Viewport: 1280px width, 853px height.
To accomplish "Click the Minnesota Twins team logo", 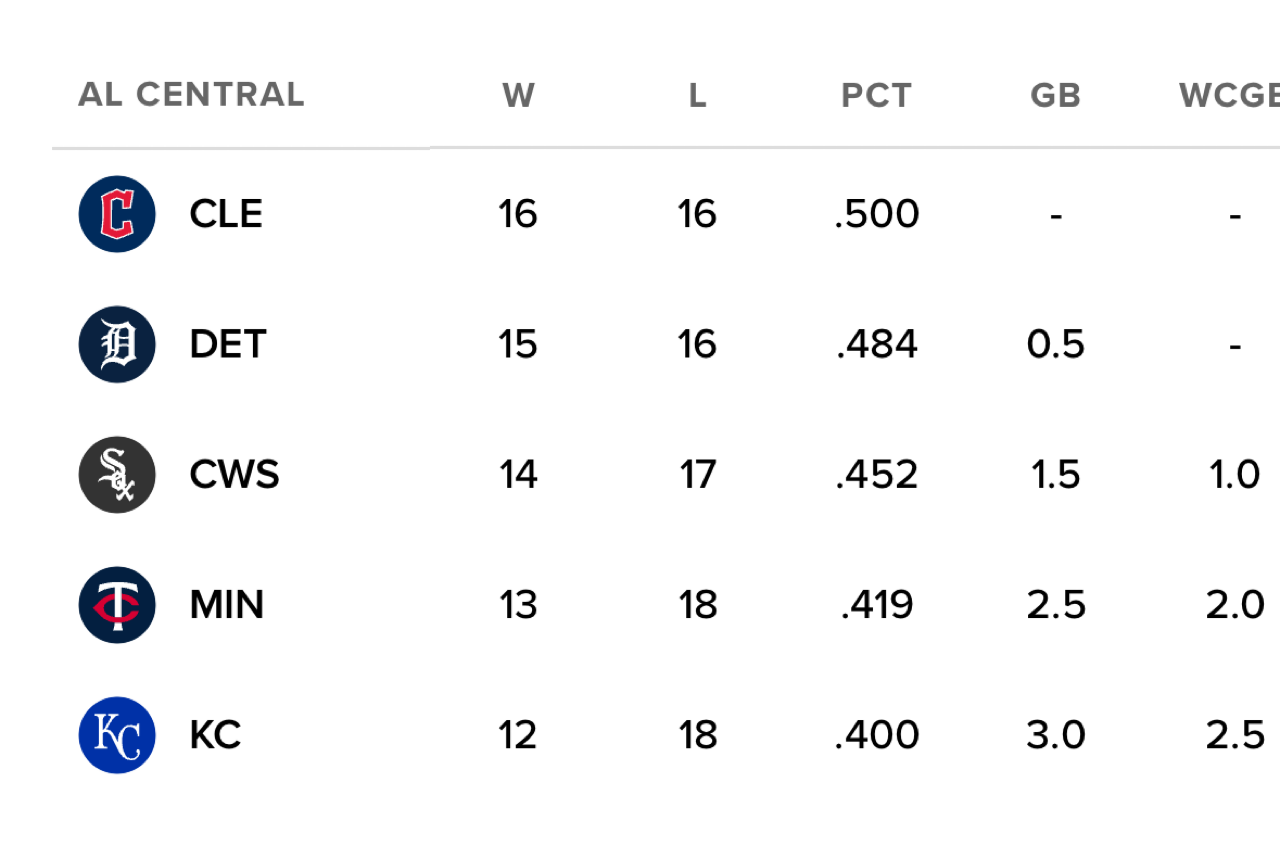I will coord(117,605).
